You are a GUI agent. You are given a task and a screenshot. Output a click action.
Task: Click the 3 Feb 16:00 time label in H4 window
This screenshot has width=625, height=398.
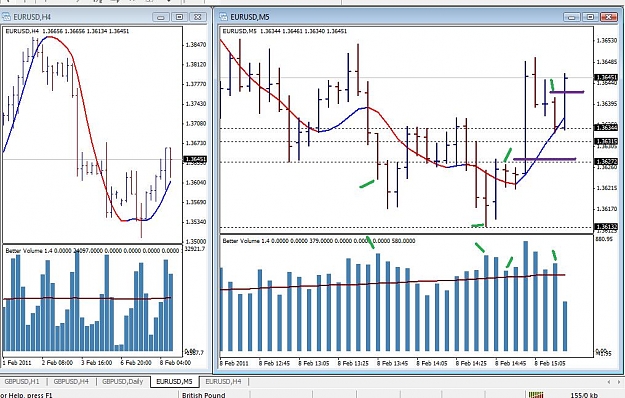tap(96, 363)
